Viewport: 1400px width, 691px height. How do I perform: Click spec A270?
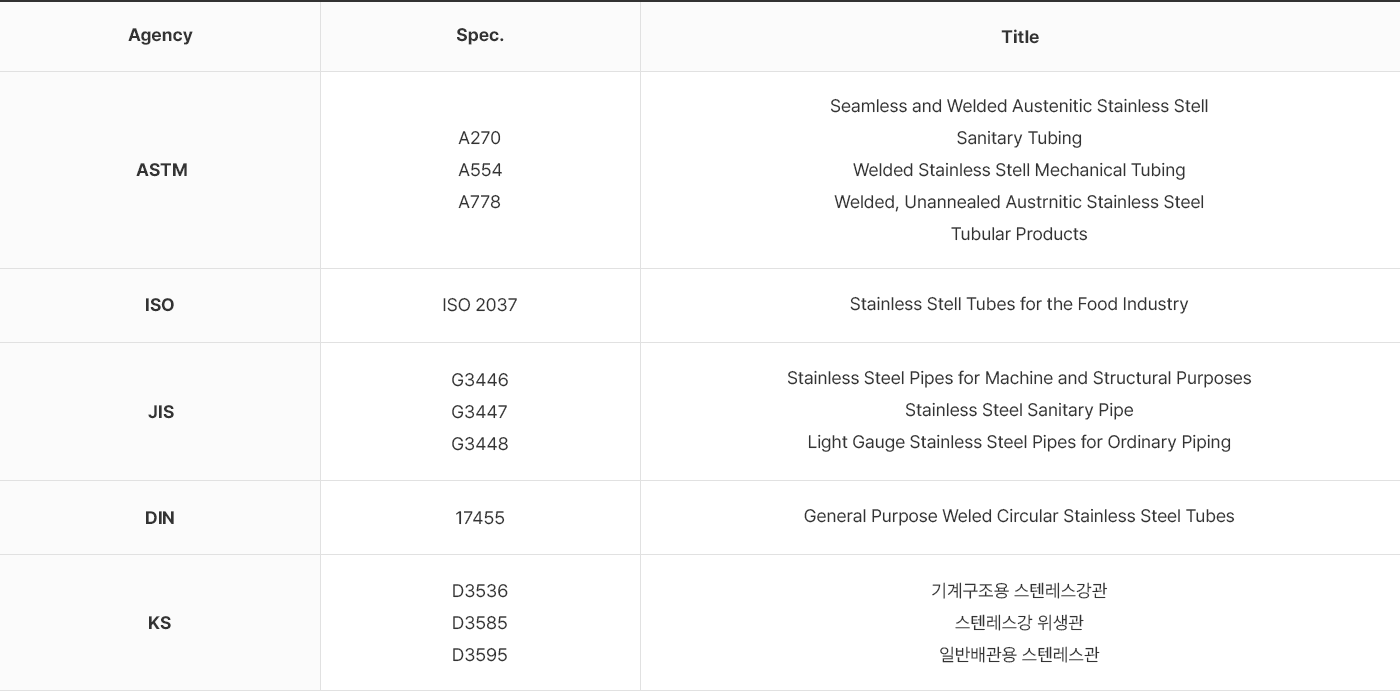click(480, 138)
